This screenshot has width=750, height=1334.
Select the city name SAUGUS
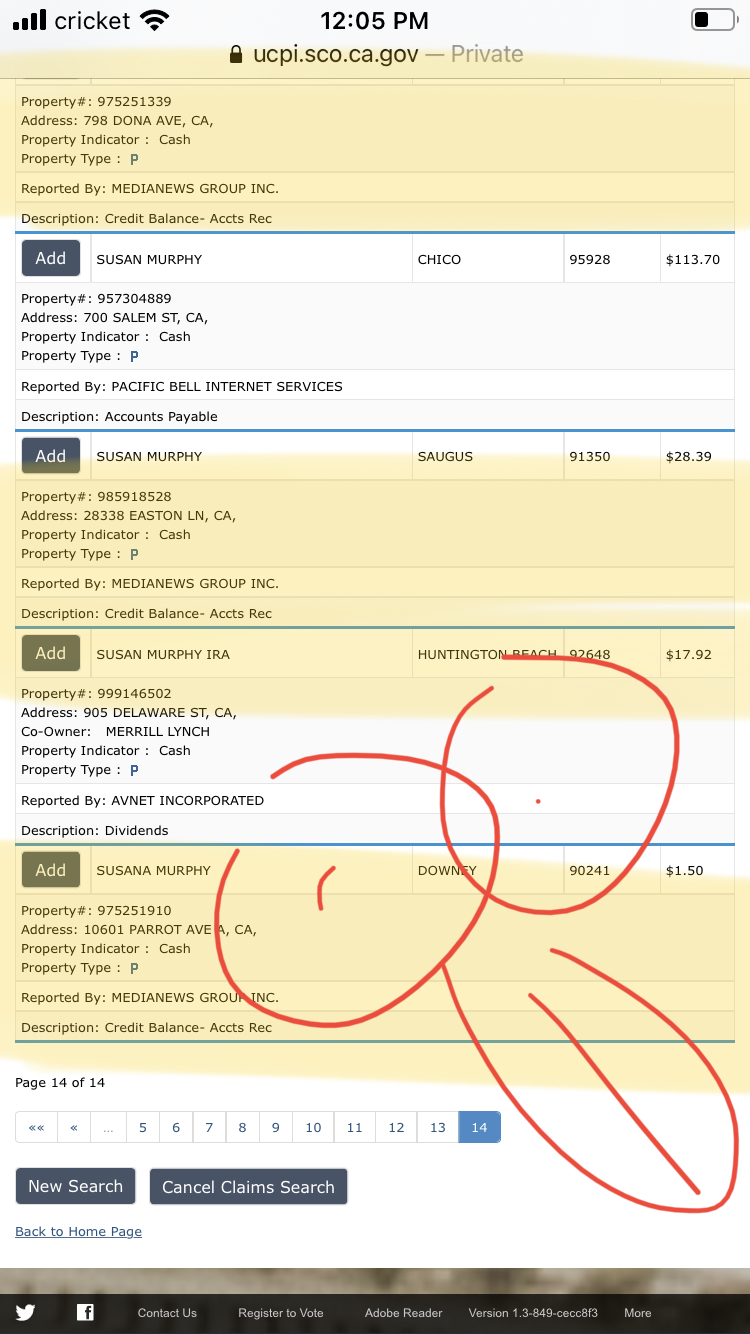445,456
